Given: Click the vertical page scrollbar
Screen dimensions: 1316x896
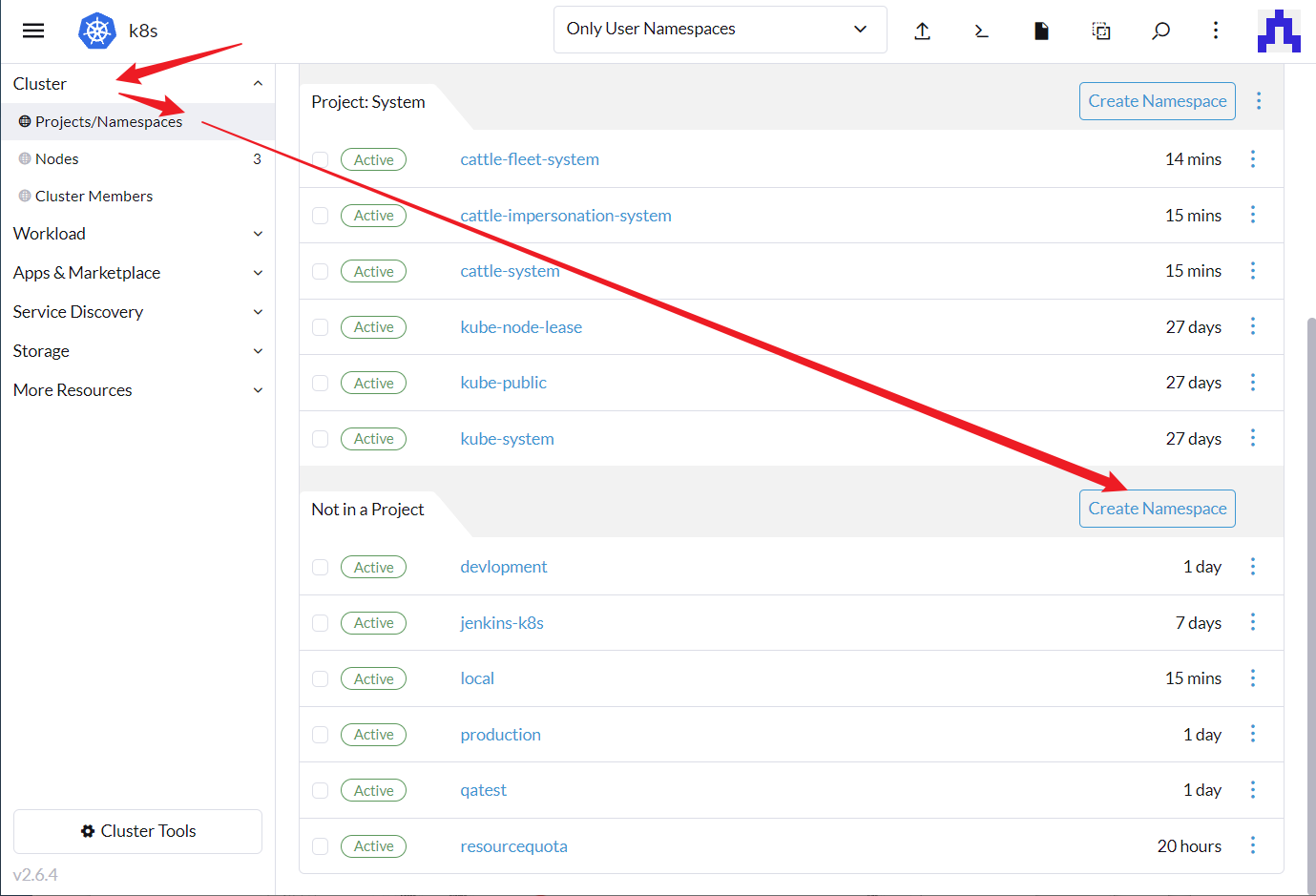Looking at the screenshot, I should click(1310, 573).
